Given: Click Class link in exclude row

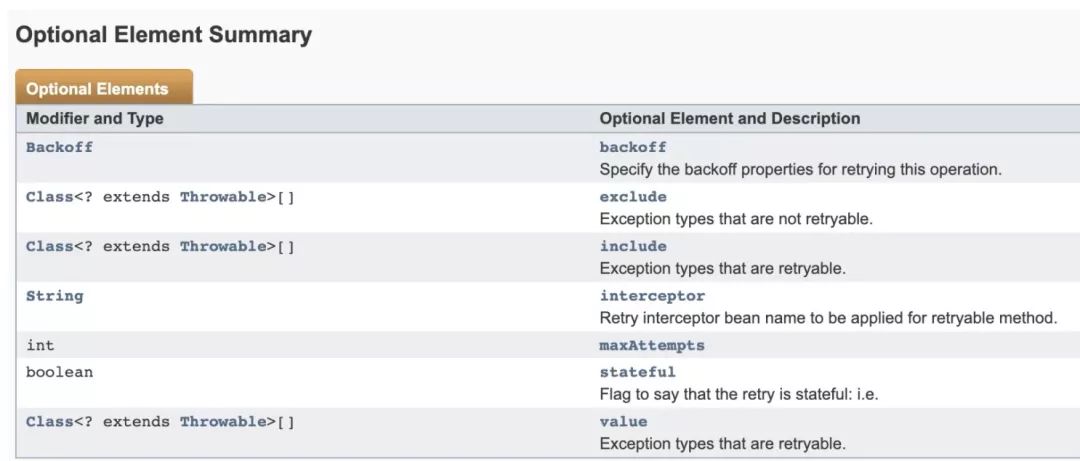Looking at the screenshot, I should (50, 197).
